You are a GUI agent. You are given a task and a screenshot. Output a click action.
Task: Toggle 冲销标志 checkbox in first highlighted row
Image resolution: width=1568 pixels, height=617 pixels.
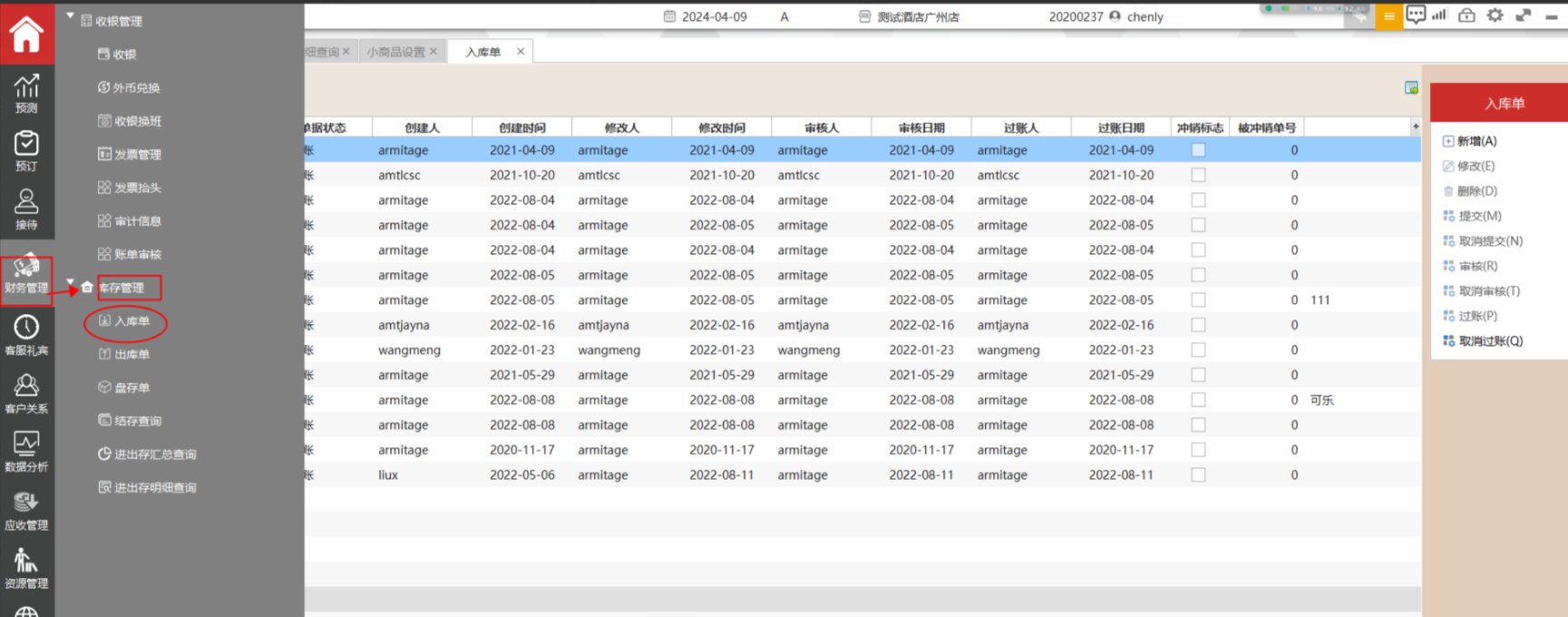1198,151
